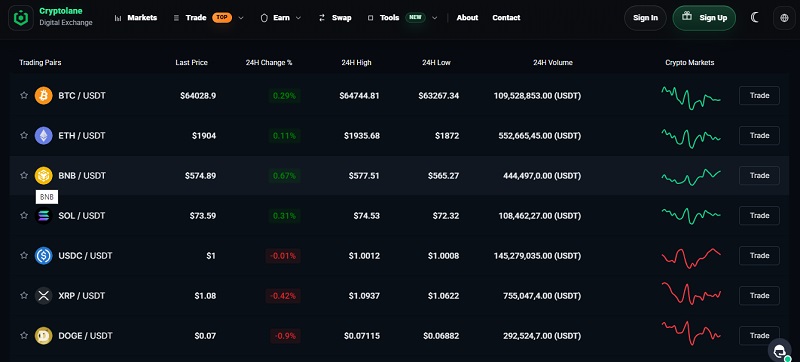
Task: Click the Trading Pairs column header
Action: click(x=40, y=63)
